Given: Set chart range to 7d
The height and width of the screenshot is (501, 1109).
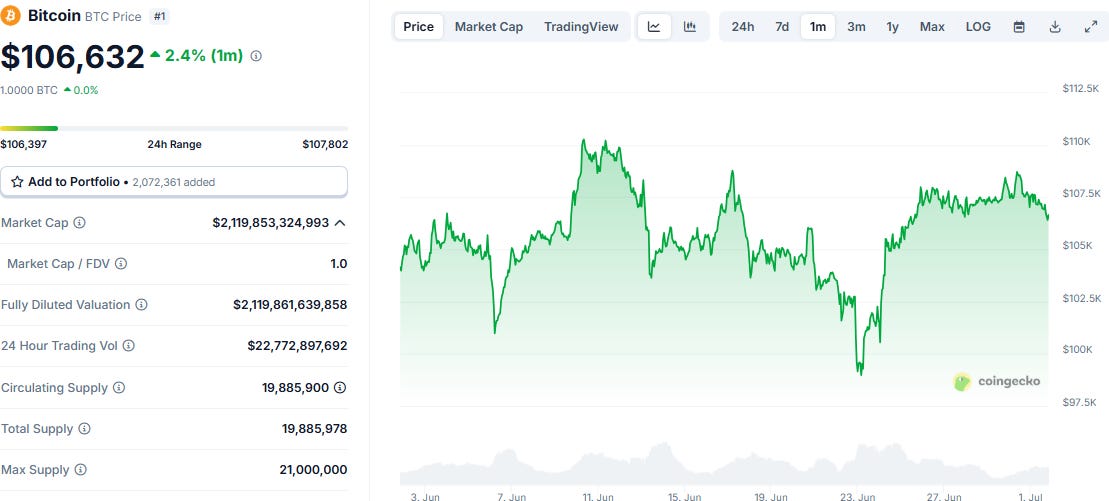Looking at the screenshot, I should coord(782,27).
